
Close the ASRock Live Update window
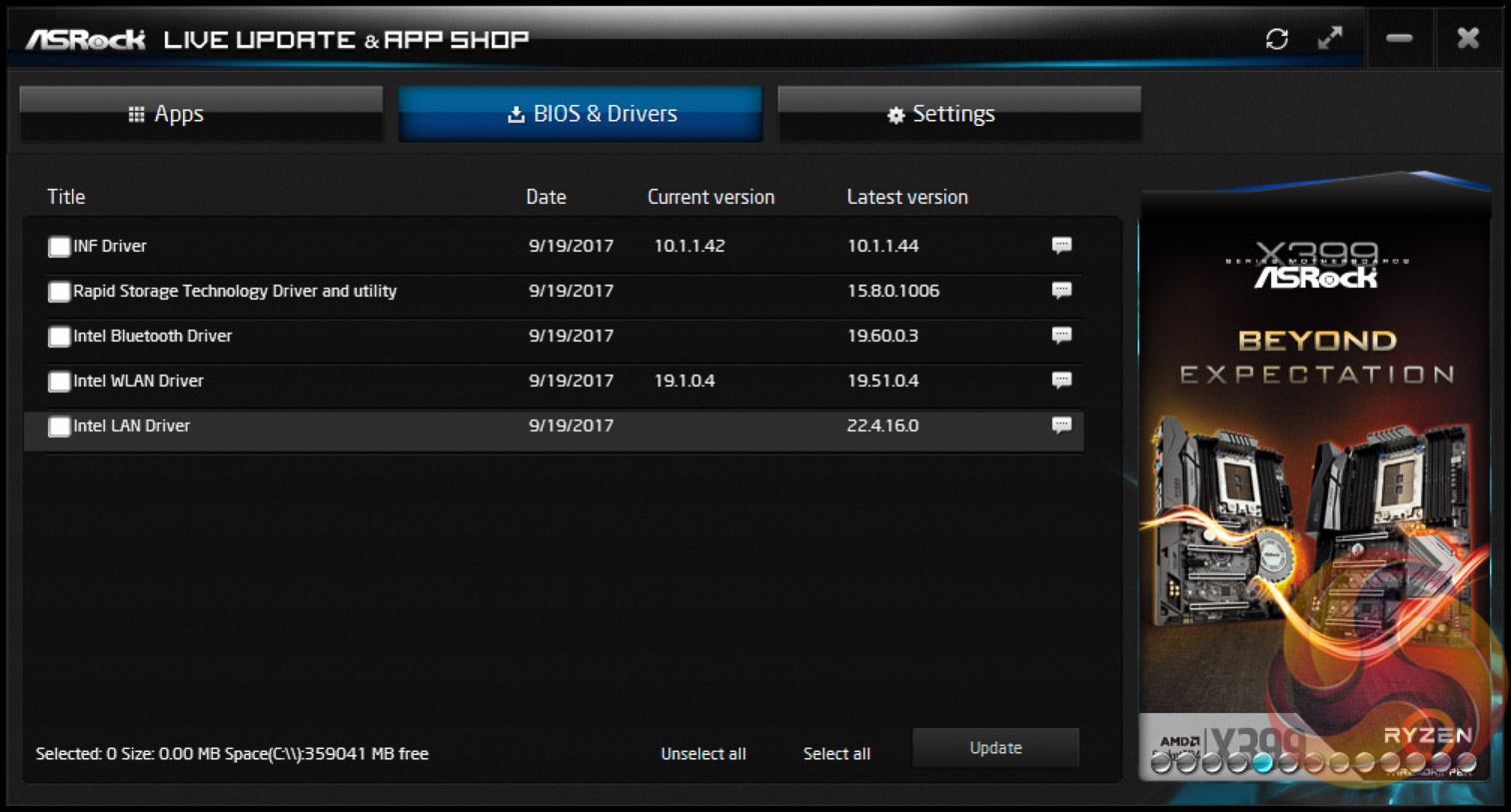[1468, 38]
